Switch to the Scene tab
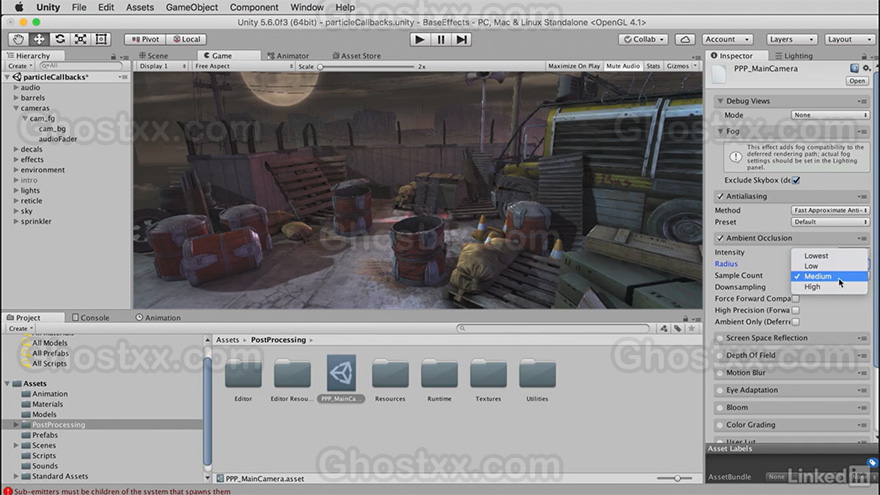Screen dimensions: 880x495 (154, 56)
